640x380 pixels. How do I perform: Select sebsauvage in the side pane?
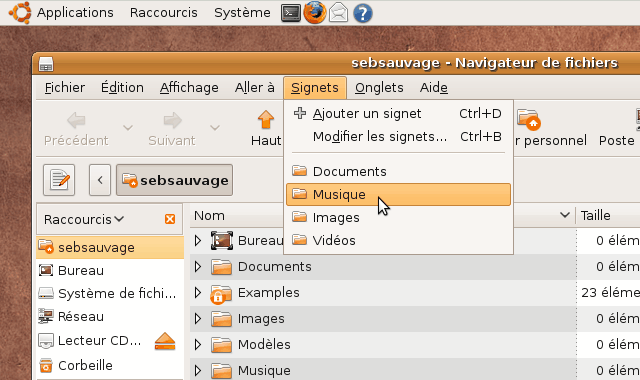pyautogui.click(x=110, y=247)
